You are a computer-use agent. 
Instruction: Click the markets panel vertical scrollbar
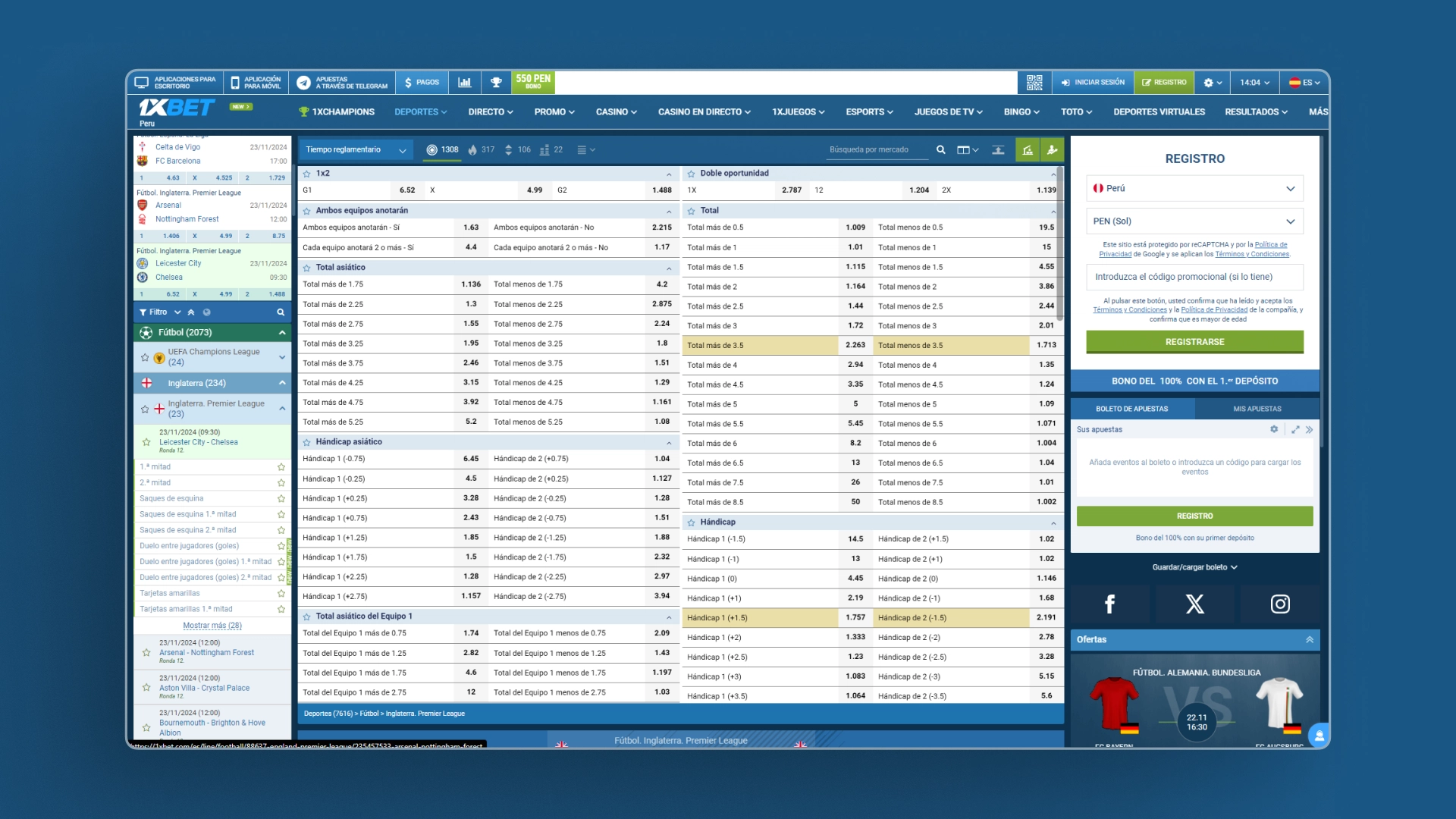[1060, 243]
